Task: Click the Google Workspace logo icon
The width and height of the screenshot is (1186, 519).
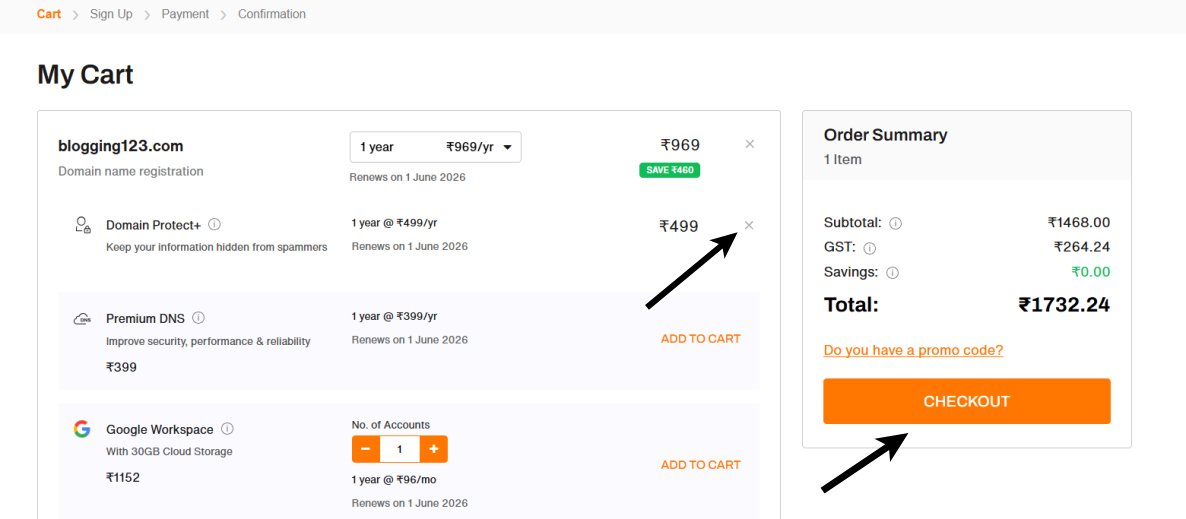Action: click(82, 429)
